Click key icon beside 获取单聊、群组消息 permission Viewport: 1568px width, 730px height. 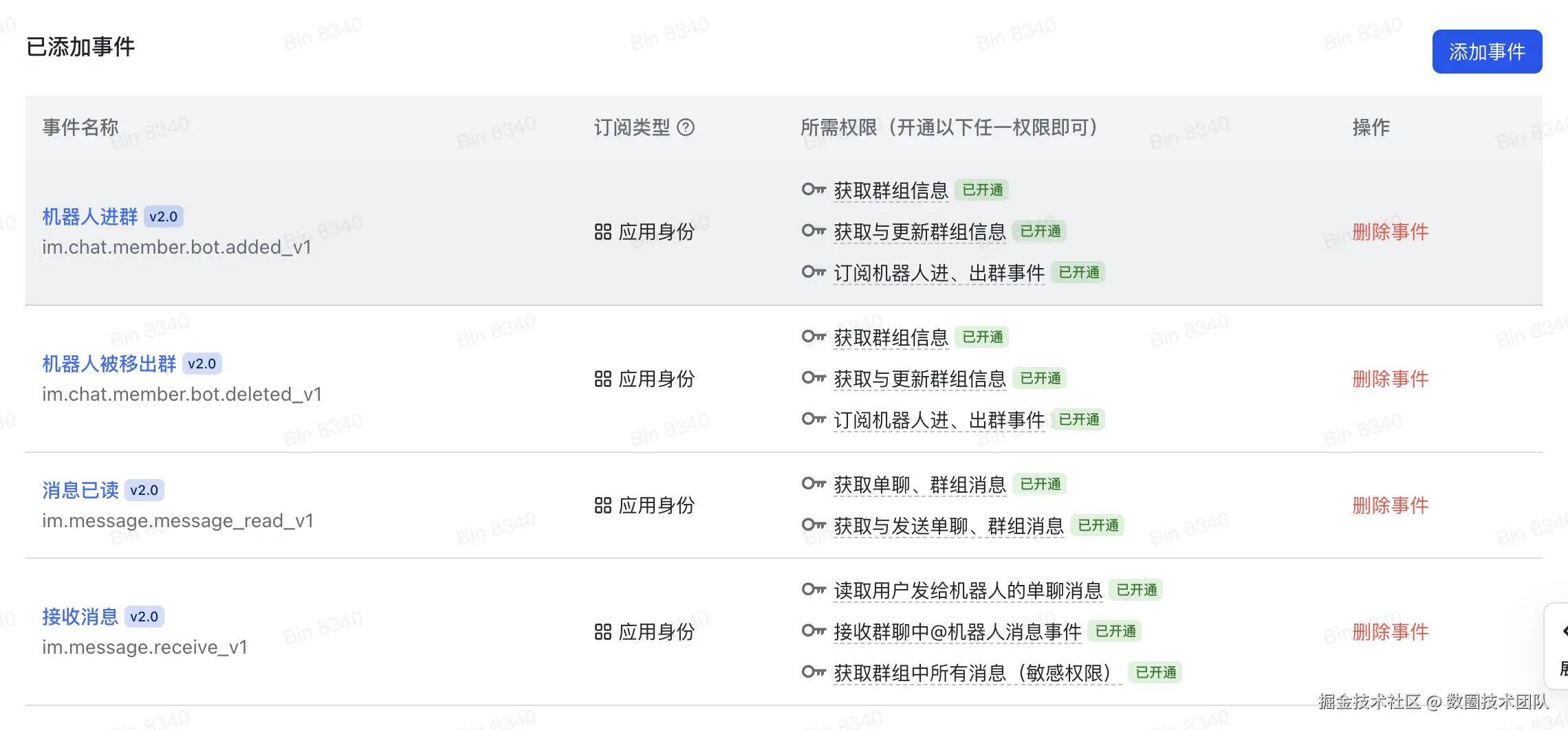click(x=813, y=483)
